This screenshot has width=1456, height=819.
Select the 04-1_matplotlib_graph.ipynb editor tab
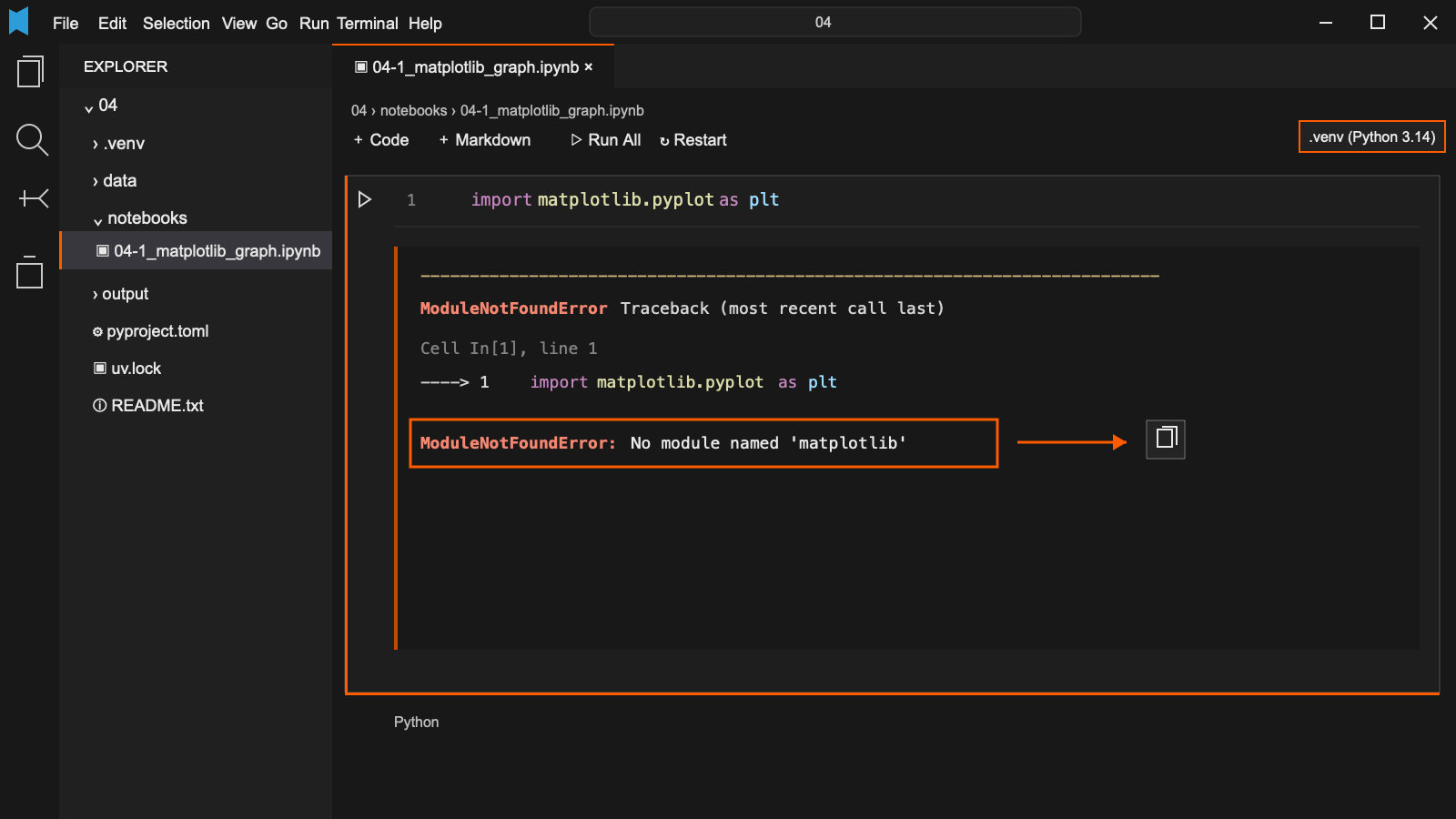(x=473, y=66)
